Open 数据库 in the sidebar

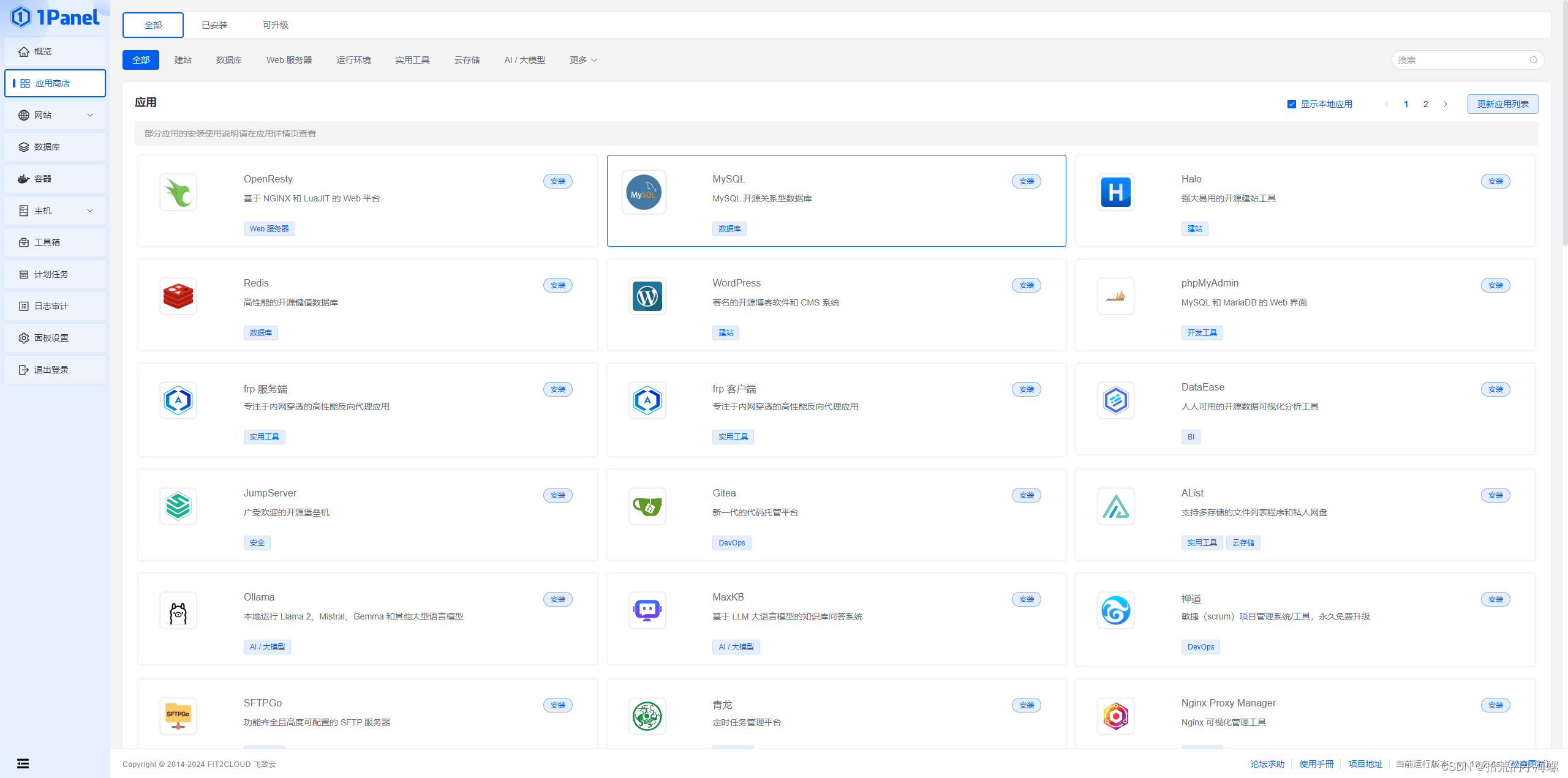(x=55, y=147)
